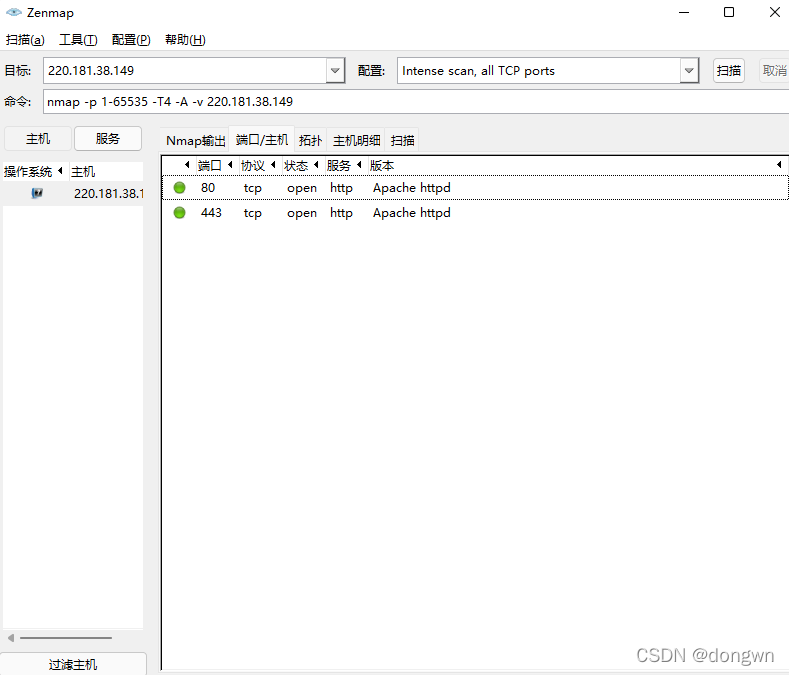
Task: Expand the 配置 profile dropdown arrow
Action: [689, 71]
